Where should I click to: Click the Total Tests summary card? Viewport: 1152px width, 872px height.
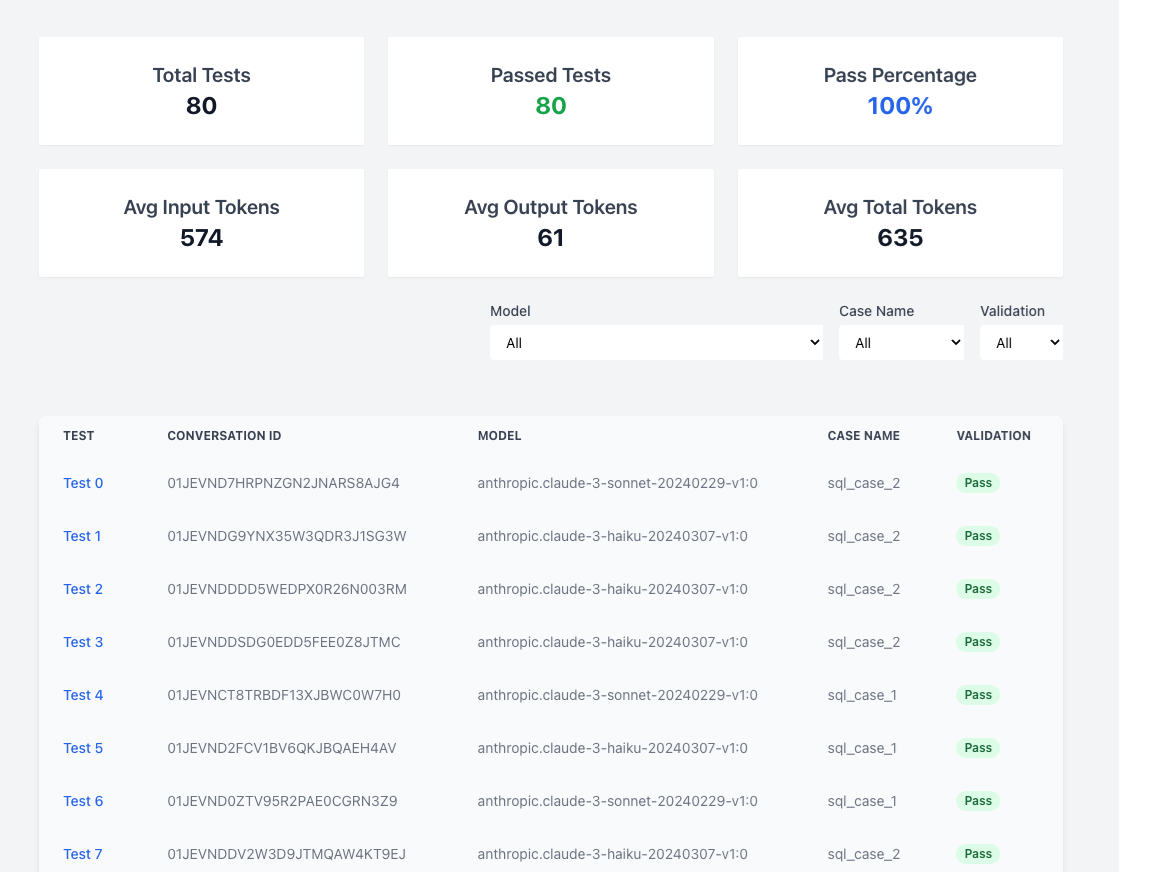(201, 91)
